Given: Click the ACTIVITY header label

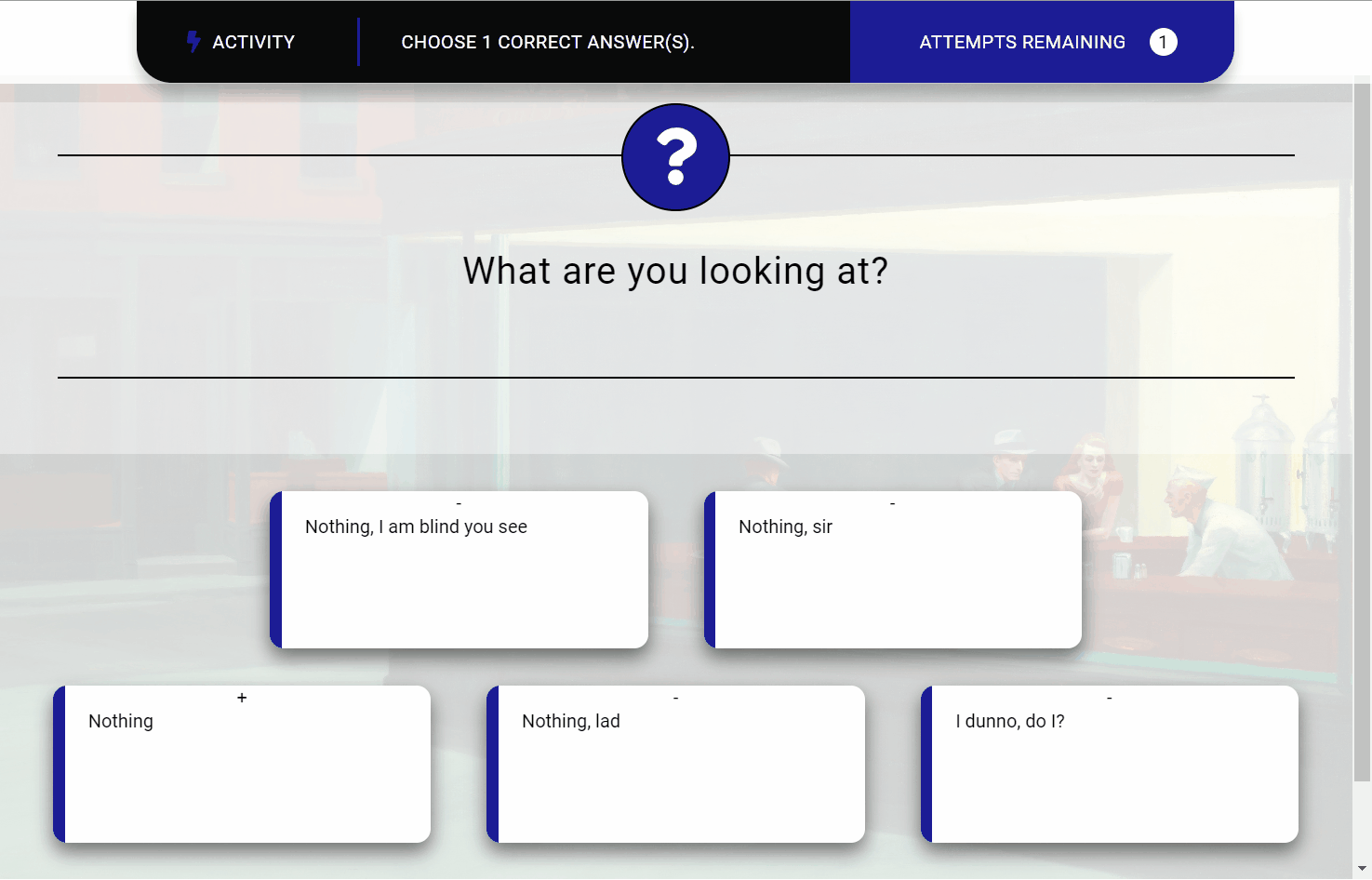Looking at the screenshot, I should (x=253, y=42).
